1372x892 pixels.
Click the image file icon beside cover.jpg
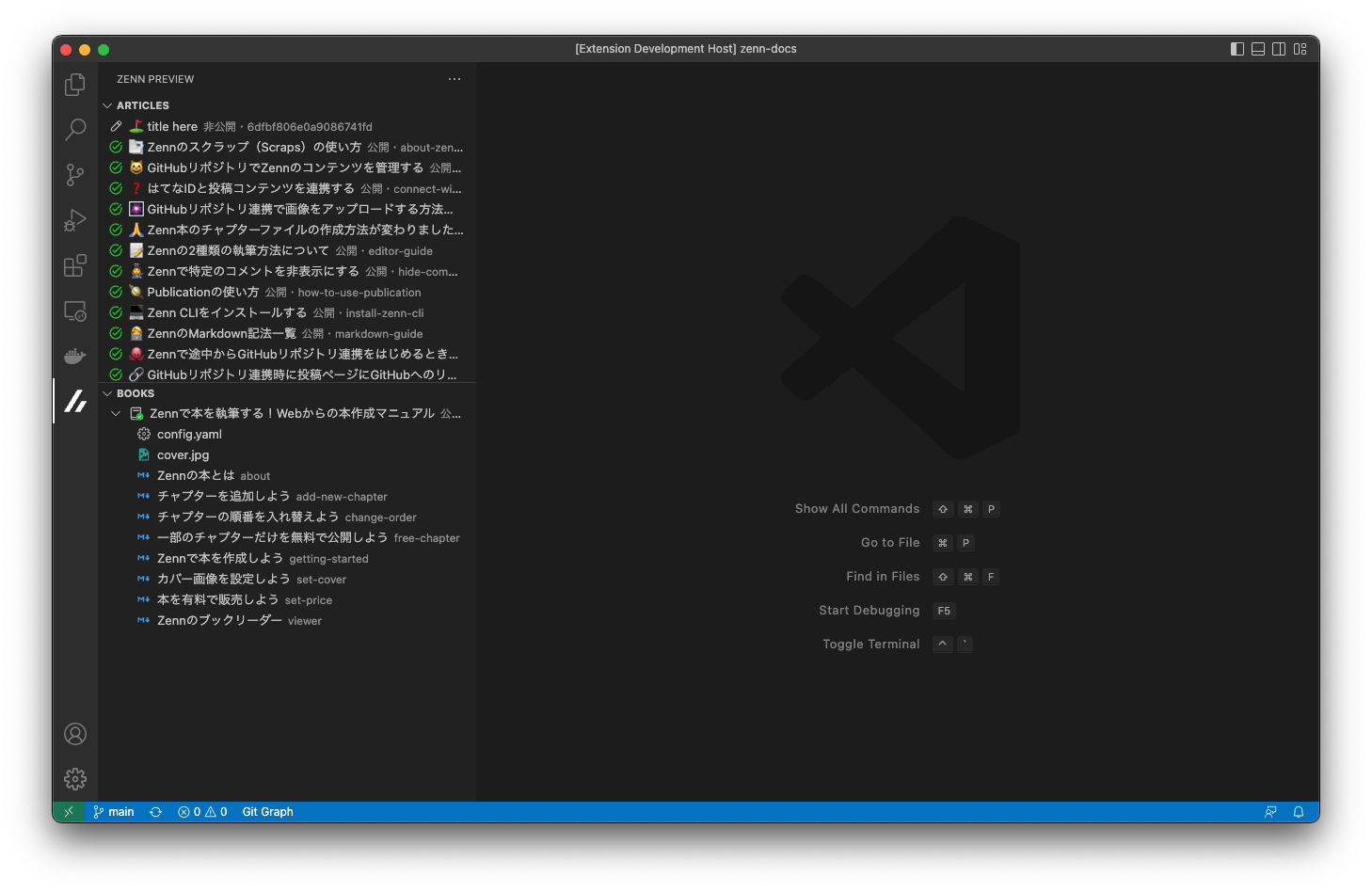point(143,454)
